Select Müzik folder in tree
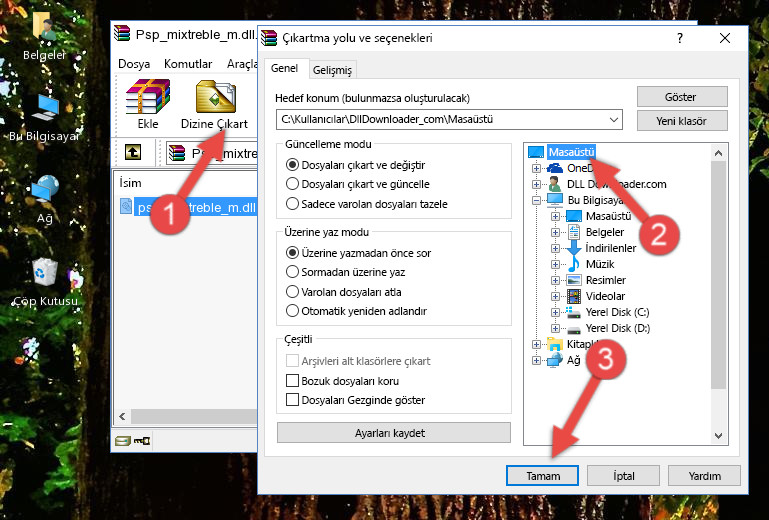 [600, 264]
